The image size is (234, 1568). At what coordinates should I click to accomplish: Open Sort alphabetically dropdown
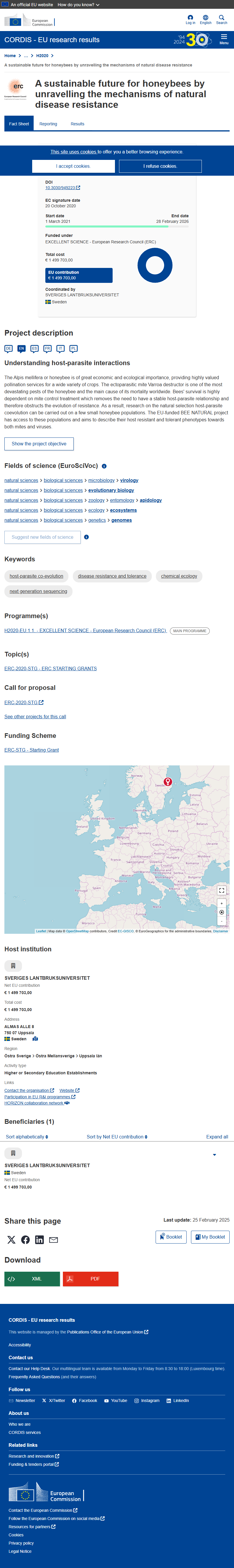[27, 1136]
